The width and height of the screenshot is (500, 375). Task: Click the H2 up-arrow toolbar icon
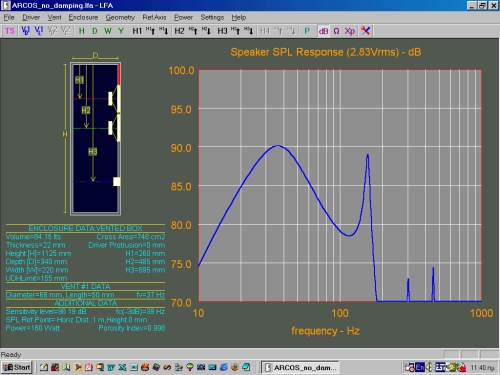pyautogui.click(x=193, y=31)
